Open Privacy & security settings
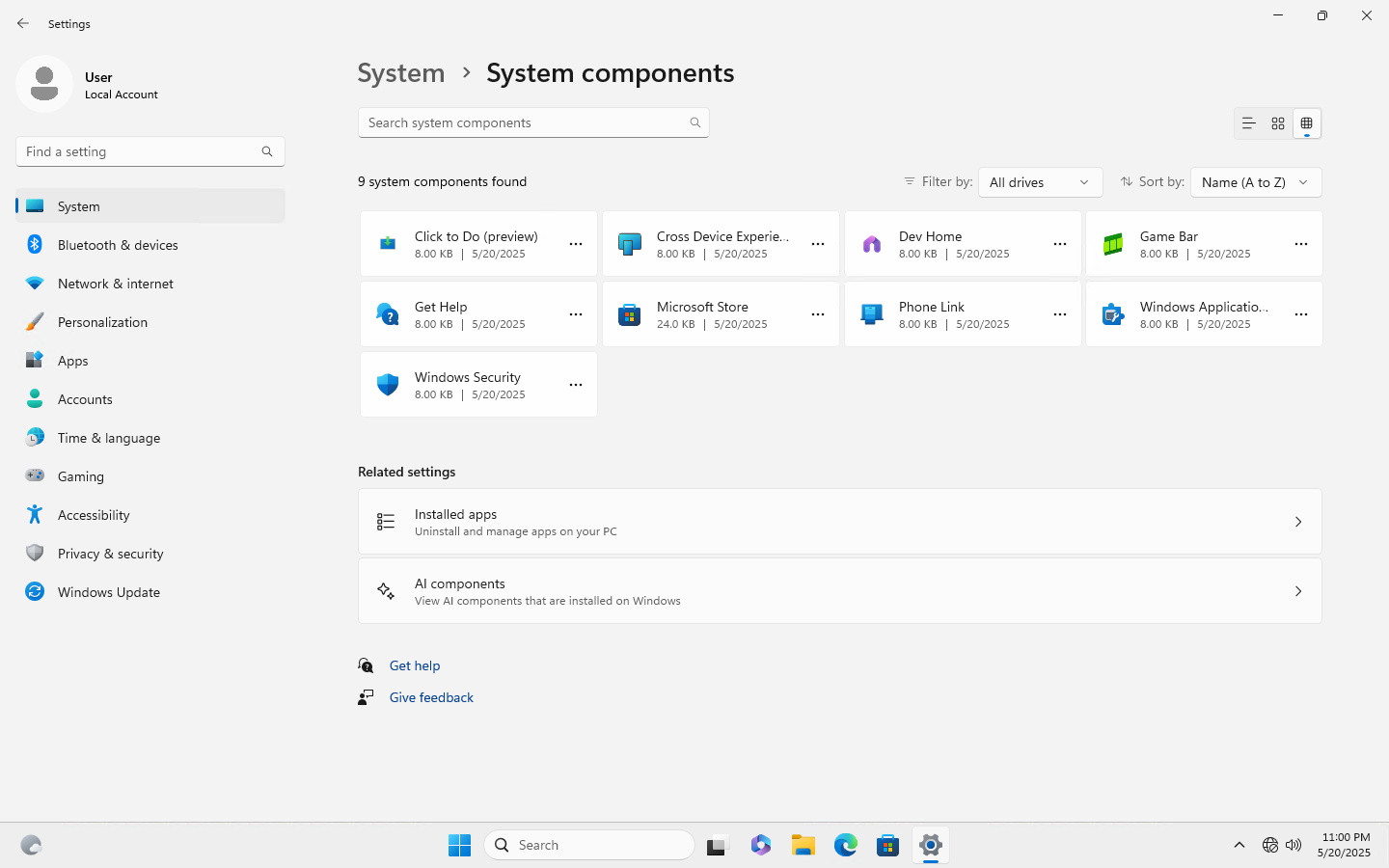1389x868 pixels. [150, 554]
